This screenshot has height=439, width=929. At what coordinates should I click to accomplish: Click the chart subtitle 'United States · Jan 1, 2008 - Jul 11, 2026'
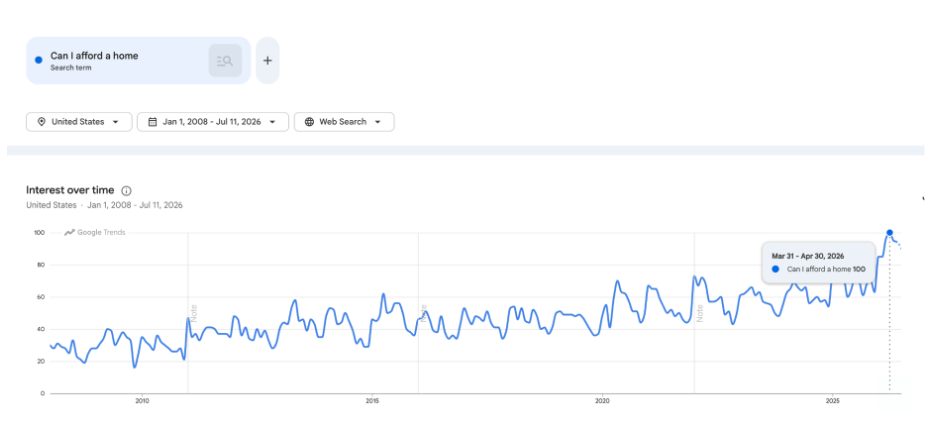[x=104, y=205]
